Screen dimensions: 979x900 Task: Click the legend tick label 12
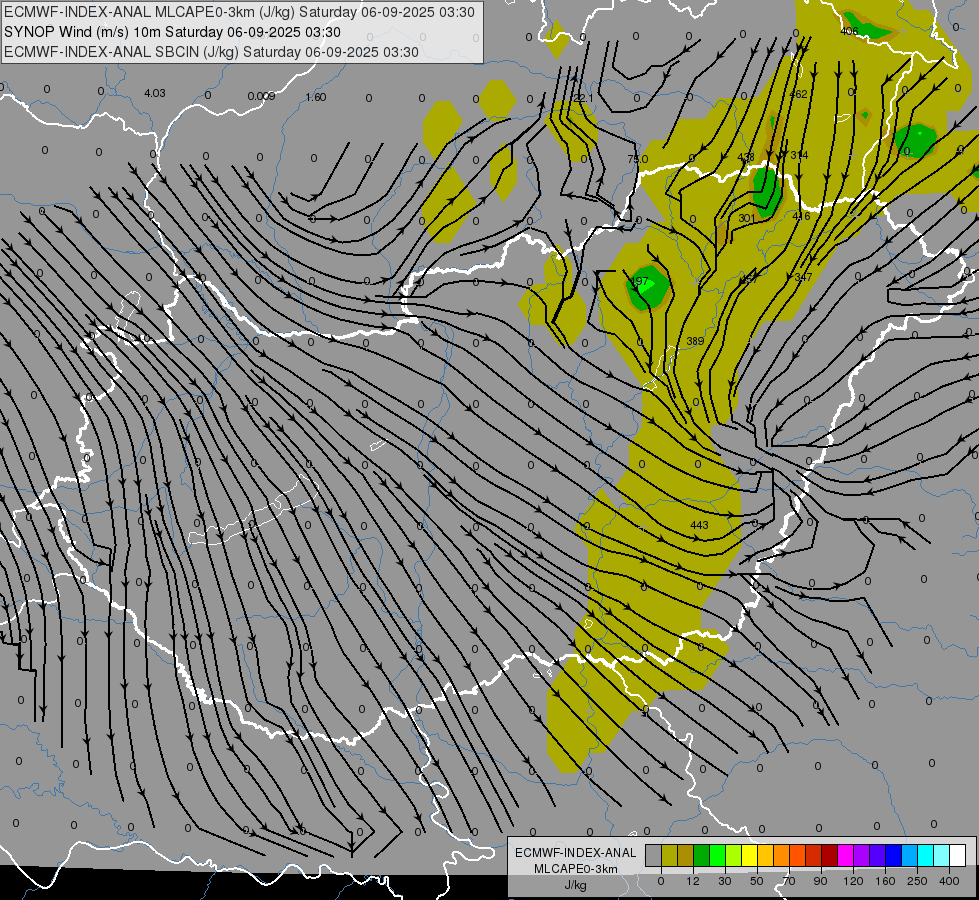[693, 881]
